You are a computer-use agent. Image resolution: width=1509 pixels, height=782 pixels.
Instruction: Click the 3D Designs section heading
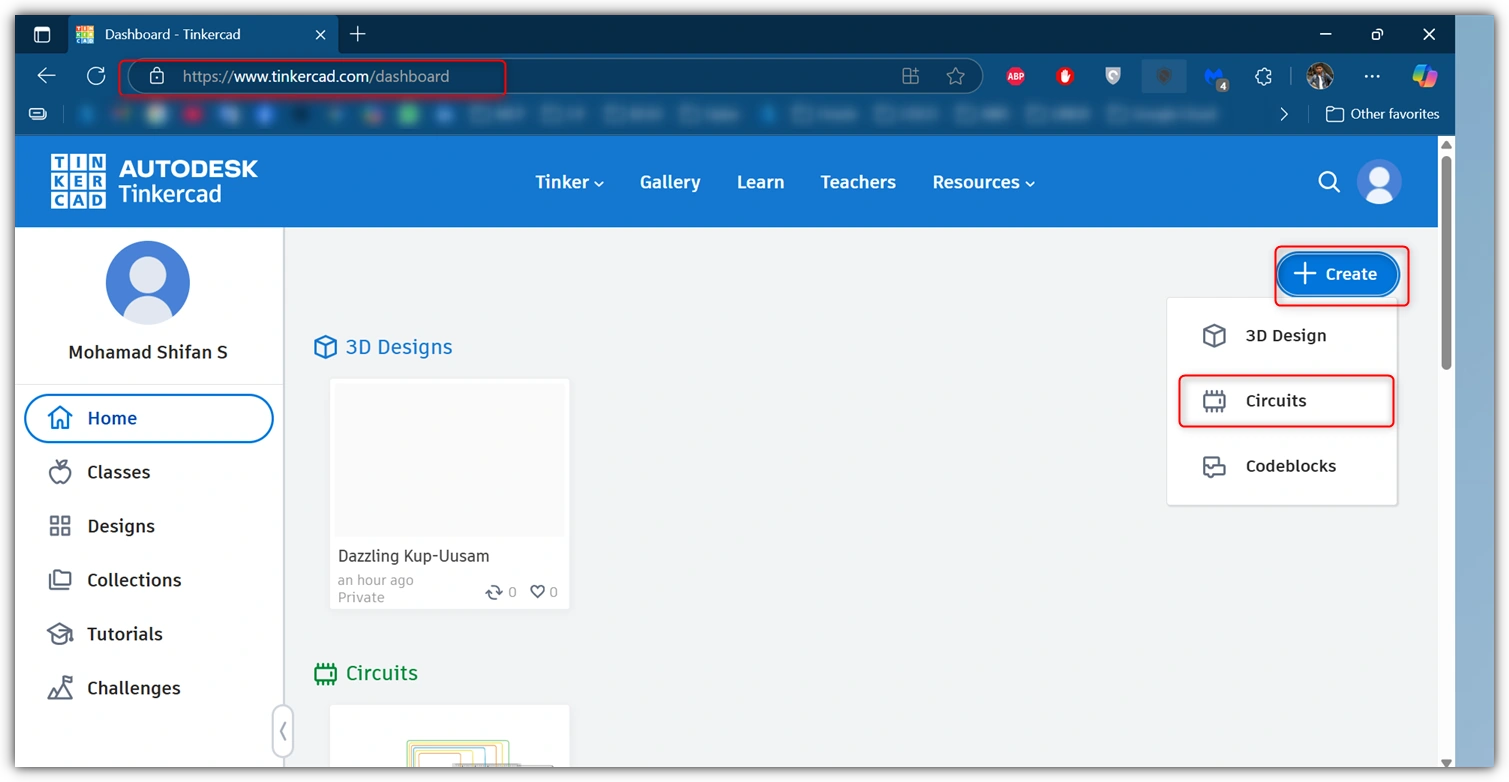[x=398, y=347]
